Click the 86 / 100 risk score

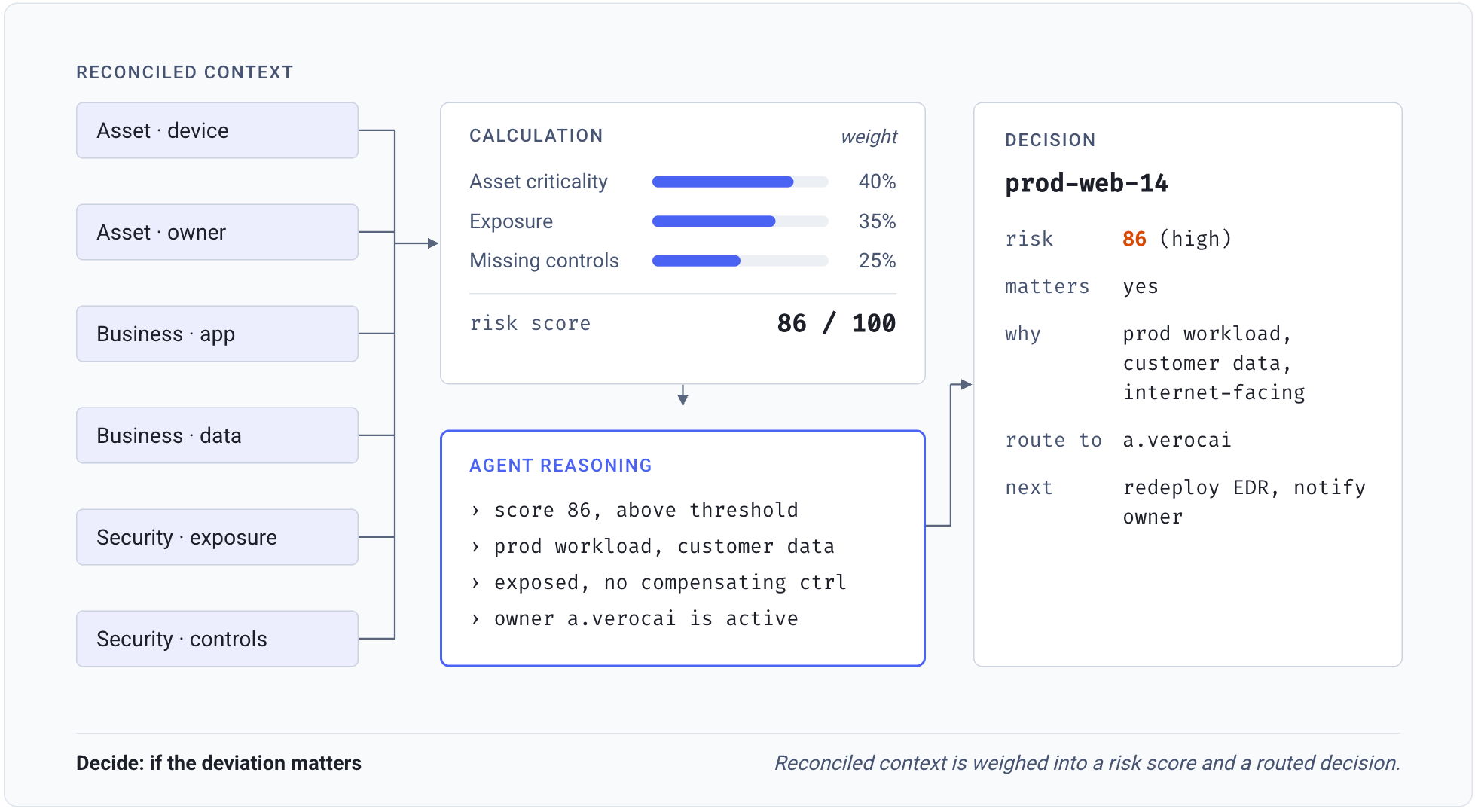coord(836,323)
